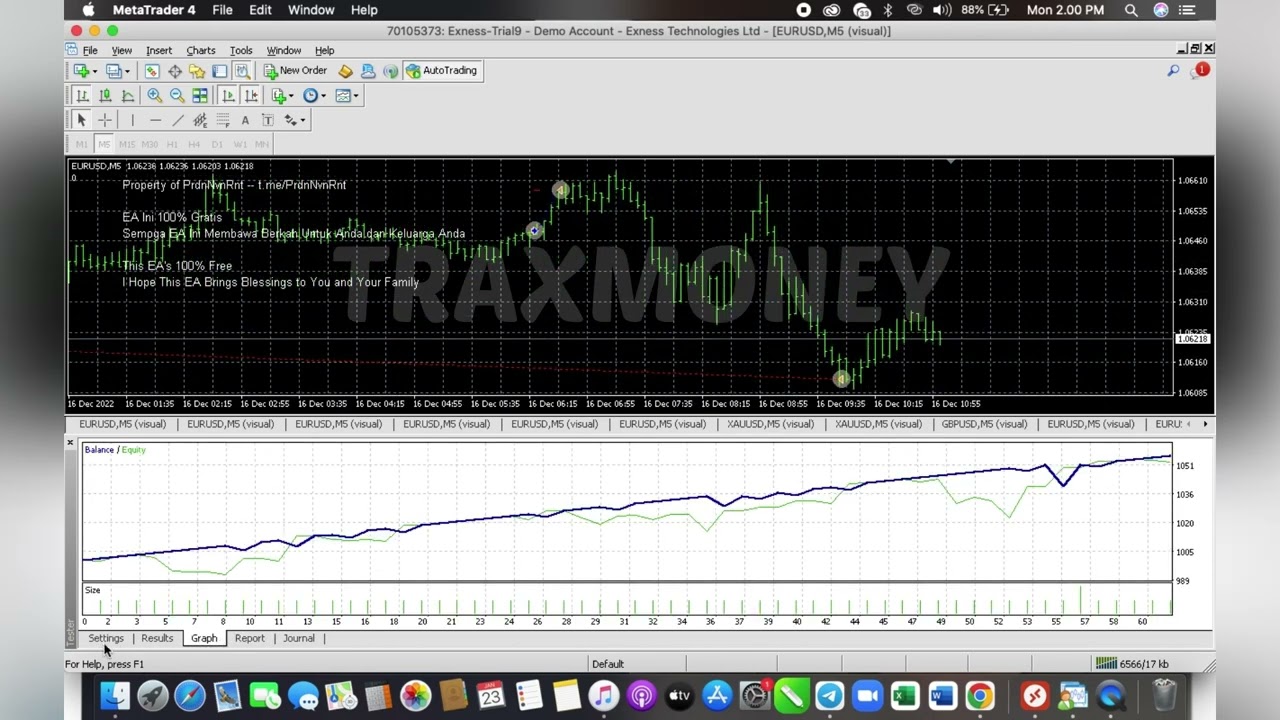Select the cursor arrow tool
This screenshot has width=1280, height=720.
(82, 120)
